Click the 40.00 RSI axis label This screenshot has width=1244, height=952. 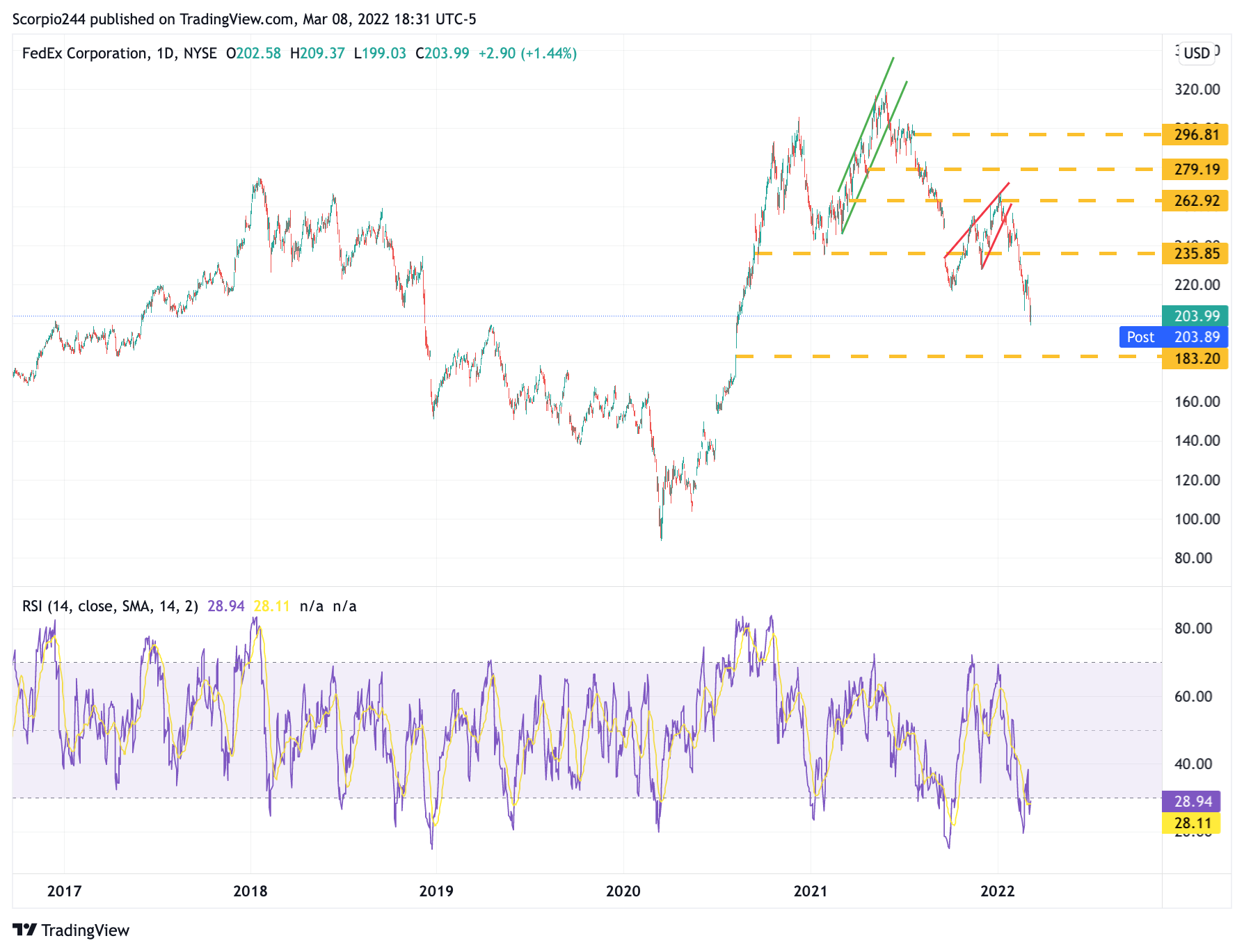click(x=1193, y=764)
